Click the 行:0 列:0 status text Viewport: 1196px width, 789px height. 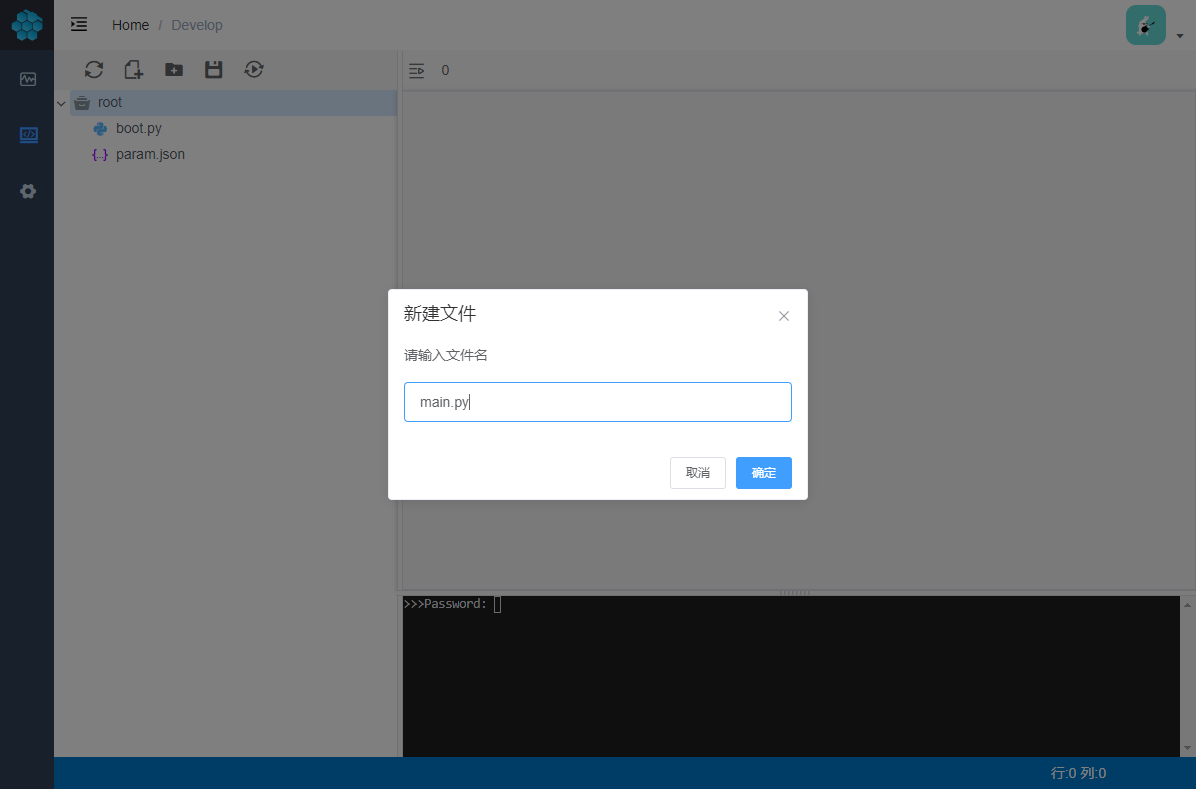pos(1078,773)
